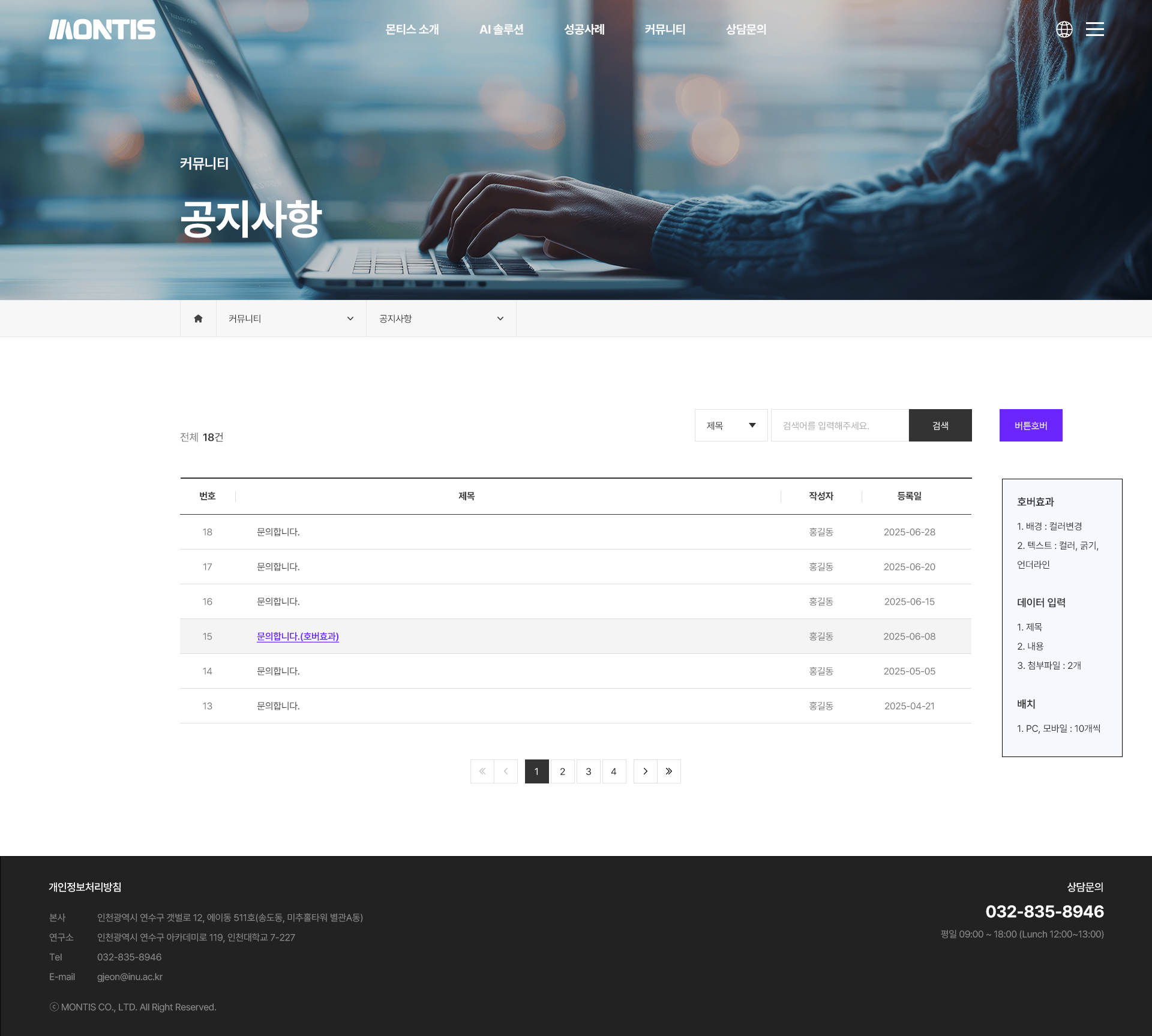Go home via breadcrumb house icon
Viewport: 1152px width, 1036px height.
point(198,319)
